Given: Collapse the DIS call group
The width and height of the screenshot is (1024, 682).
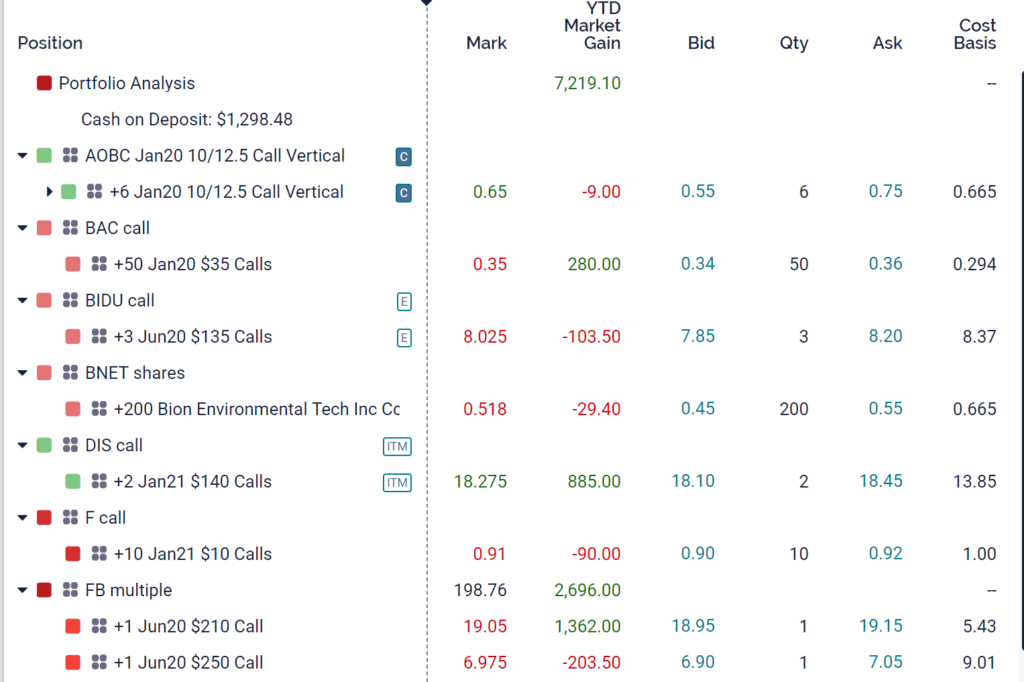Looking at the screenshot, I should 23,446.
